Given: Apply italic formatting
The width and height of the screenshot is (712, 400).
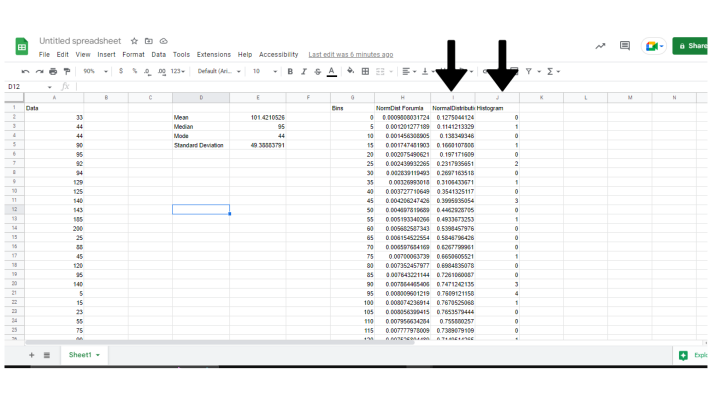Looking at the screenshot, I should point(304,71).
